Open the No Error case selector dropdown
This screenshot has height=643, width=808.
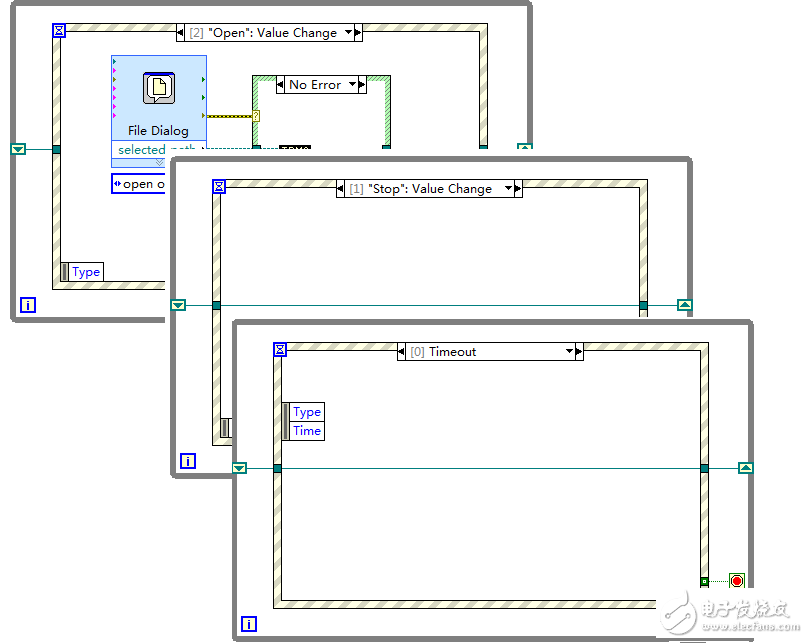click(x=352, y=84)
